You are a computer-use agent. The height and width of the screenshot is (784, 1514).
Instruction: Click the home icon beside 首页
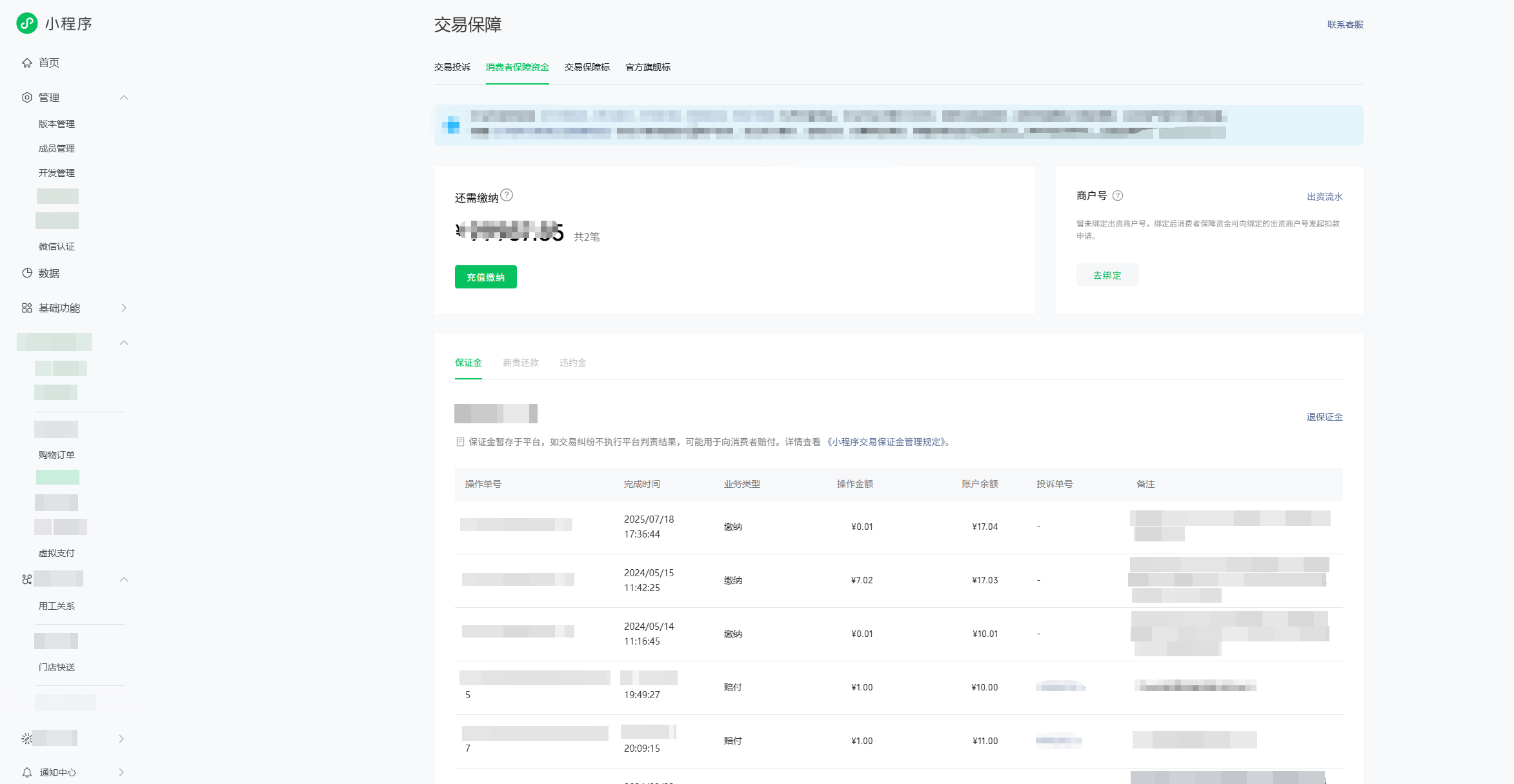point(27,63)
